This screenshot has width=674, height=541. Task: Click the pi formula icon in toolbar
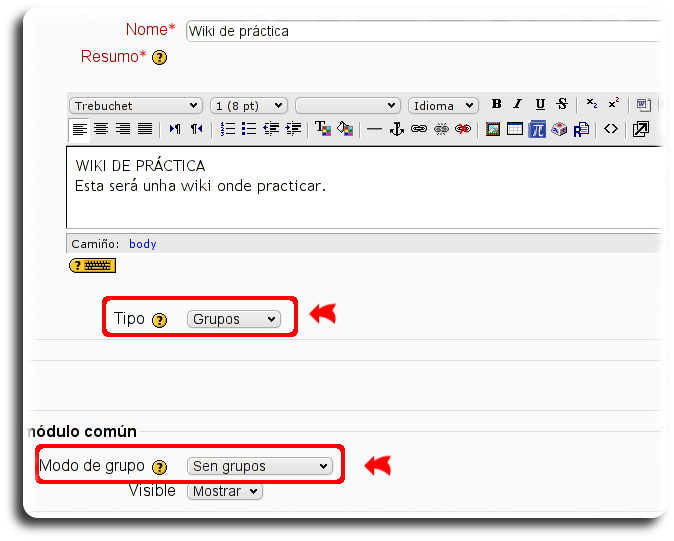point(537,129)
